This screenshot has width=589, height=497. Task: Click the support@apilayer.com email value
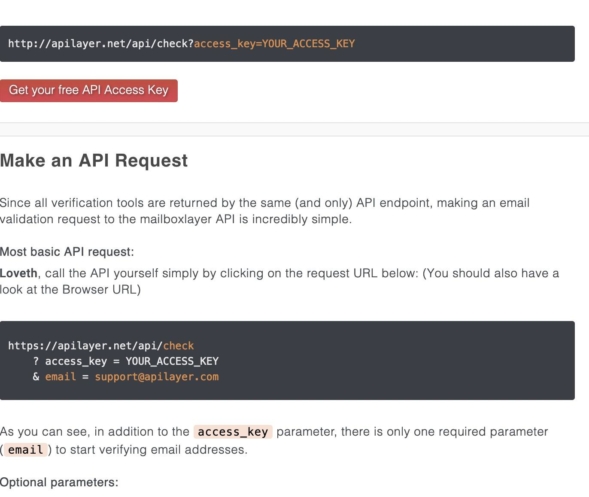157,377
